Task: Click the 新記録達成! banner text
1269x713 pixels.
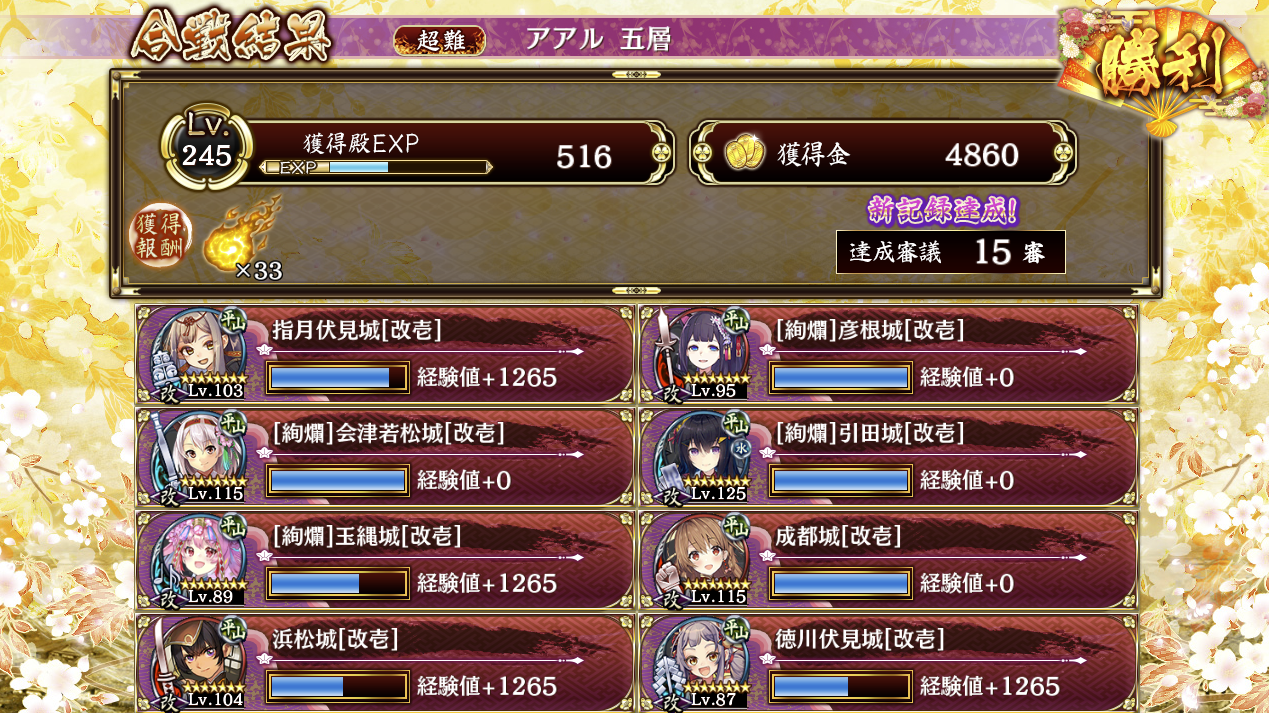Action: coord(942,210)
